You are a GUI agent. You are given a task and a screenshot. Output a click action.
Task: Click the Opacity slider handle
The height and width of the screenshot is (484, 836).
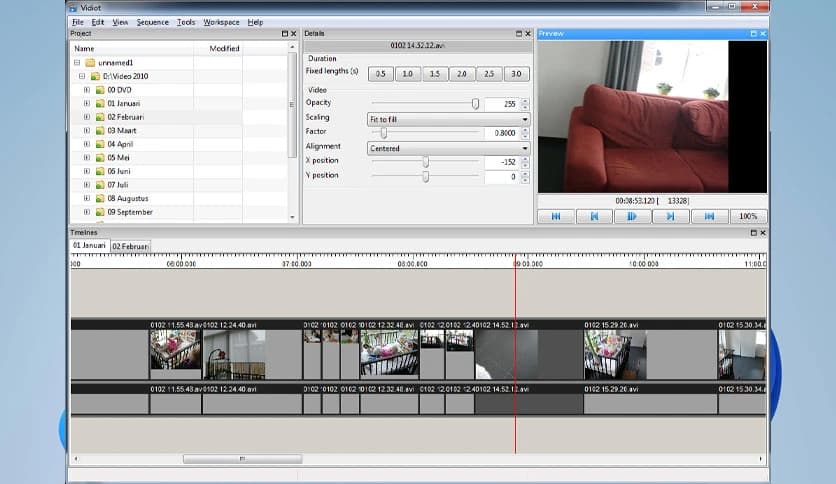475,103
